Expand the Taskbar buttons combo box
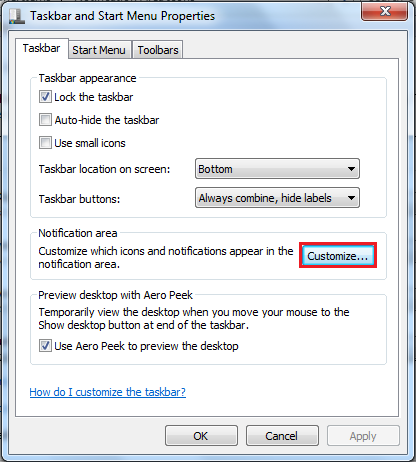 277,198
